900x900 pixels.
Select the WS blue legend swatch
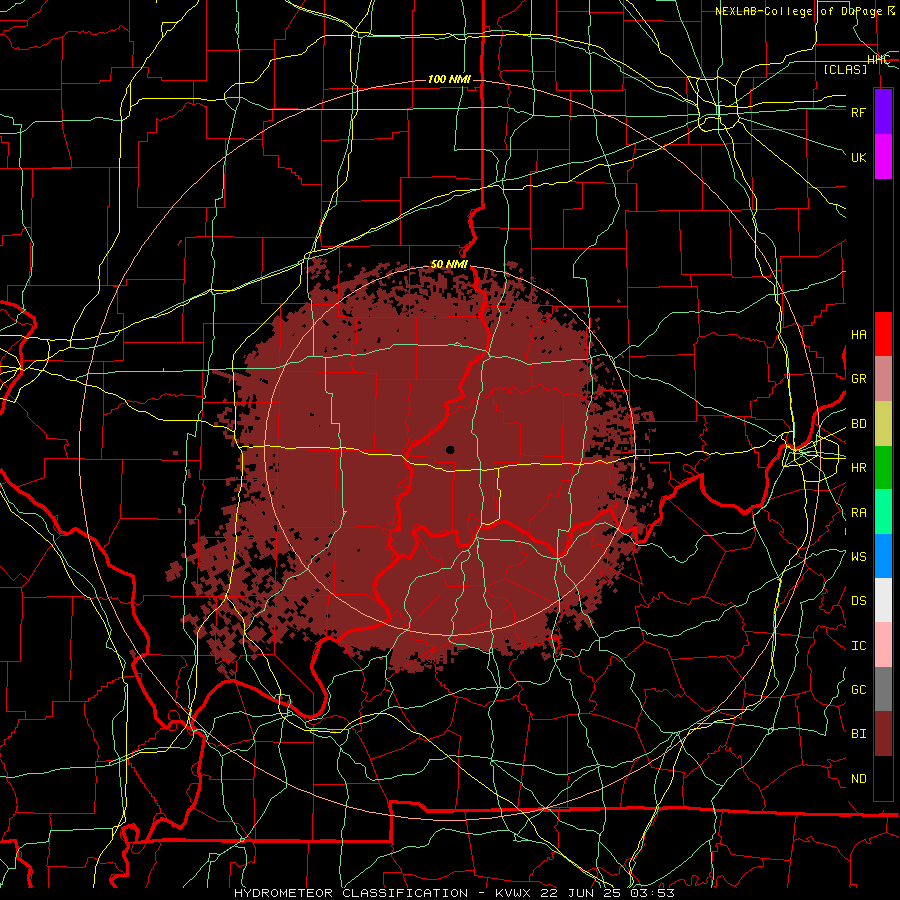pos(883,556)
